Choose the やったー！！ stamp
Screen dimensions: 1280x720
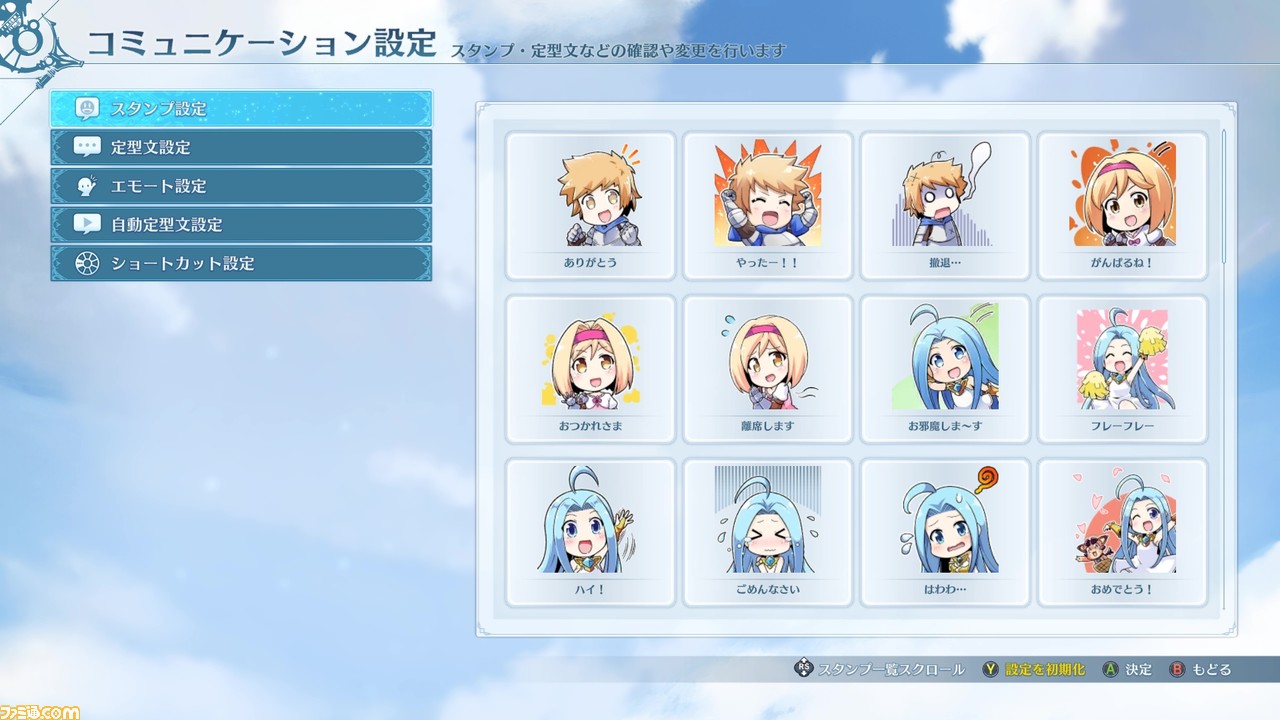(768, 206)
